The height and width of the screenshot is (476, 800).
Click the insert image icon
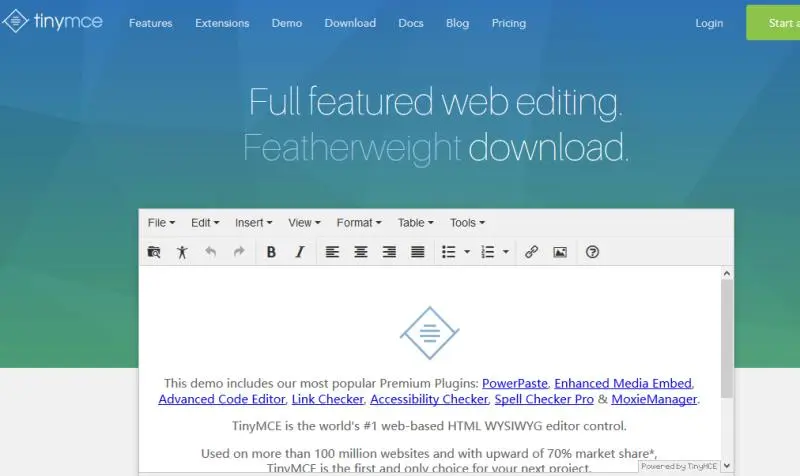click(560, 252)
